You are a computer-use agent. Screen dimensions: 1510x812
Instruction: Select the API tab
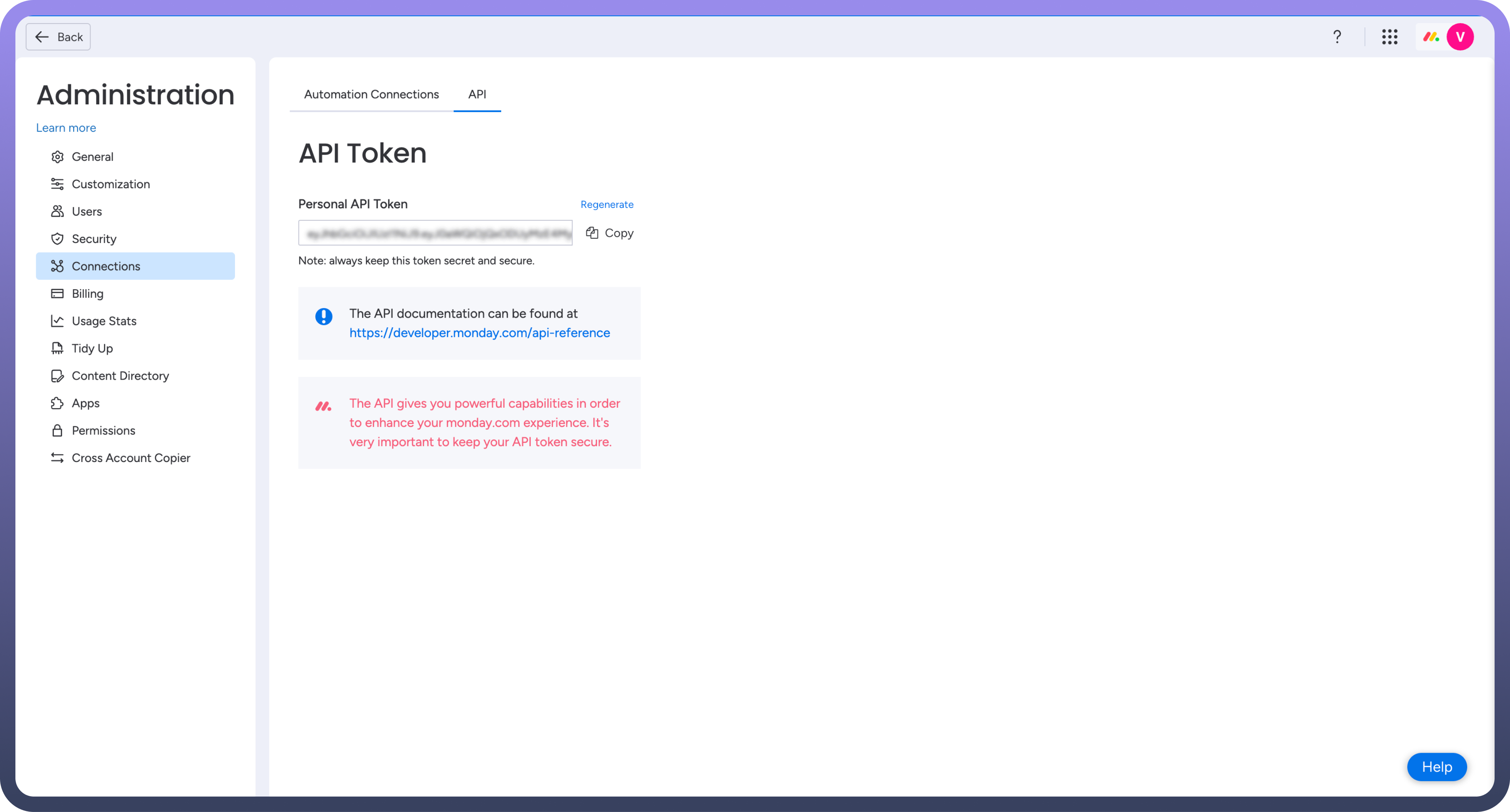tap(476, 94)
